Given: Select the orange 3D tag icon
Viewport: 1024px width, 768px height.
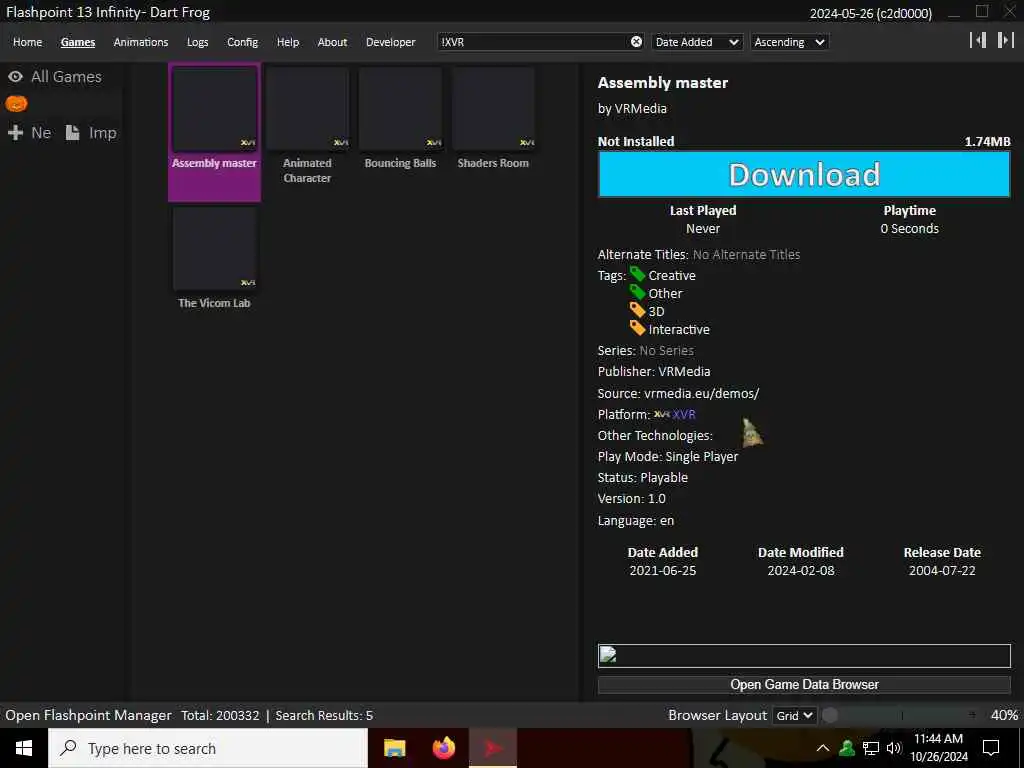Looking at the screenshot, I should [637, 310].
